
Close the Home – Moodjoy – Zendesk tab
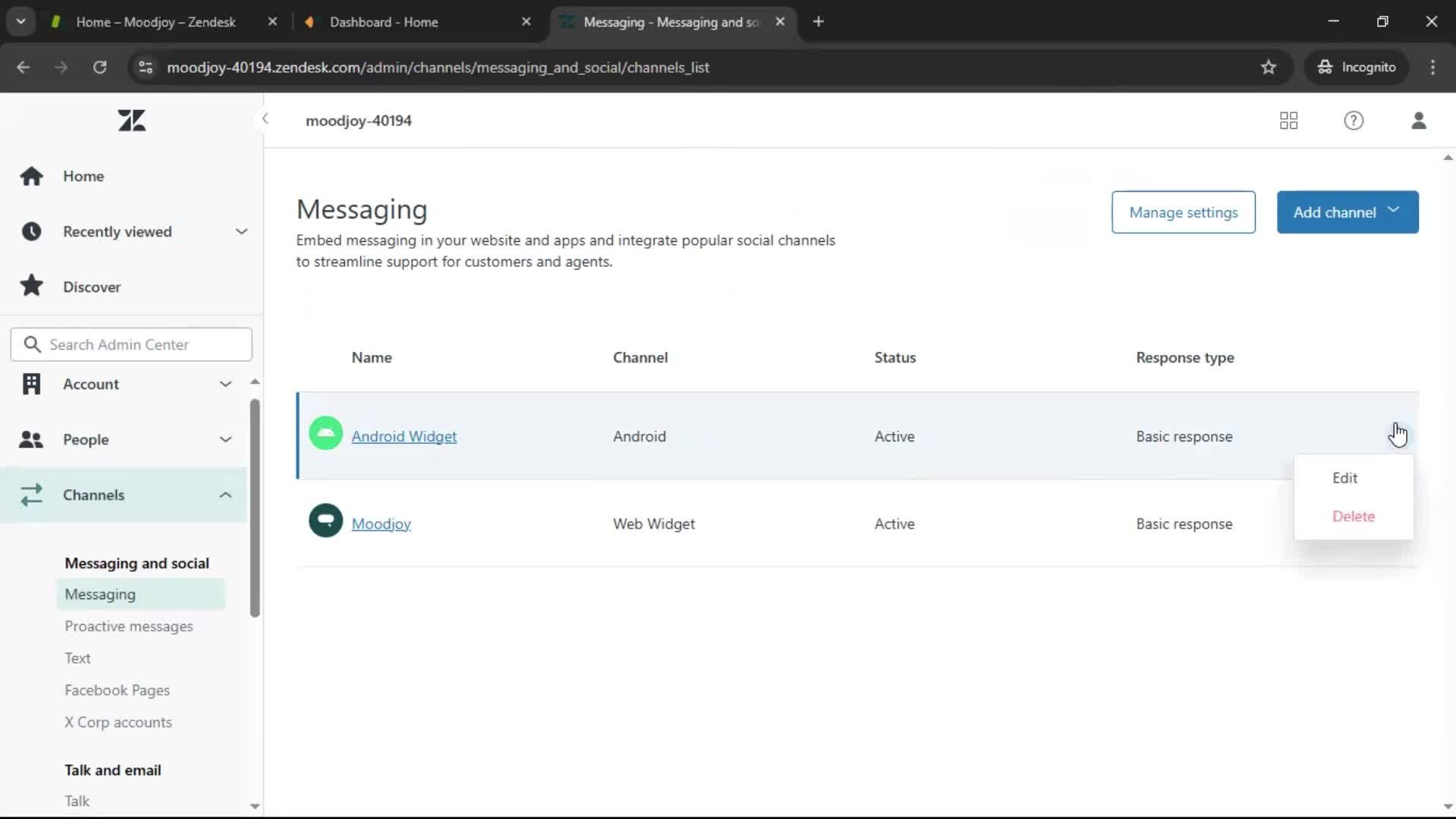point(272,22)
